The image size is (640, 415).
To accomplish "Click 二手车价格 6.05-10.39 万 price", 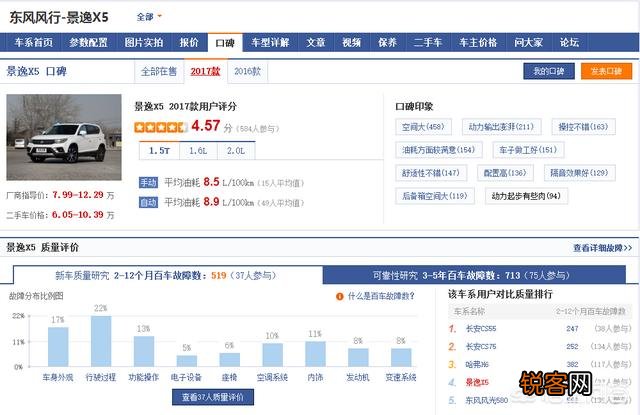I will [x=83, y=215].
